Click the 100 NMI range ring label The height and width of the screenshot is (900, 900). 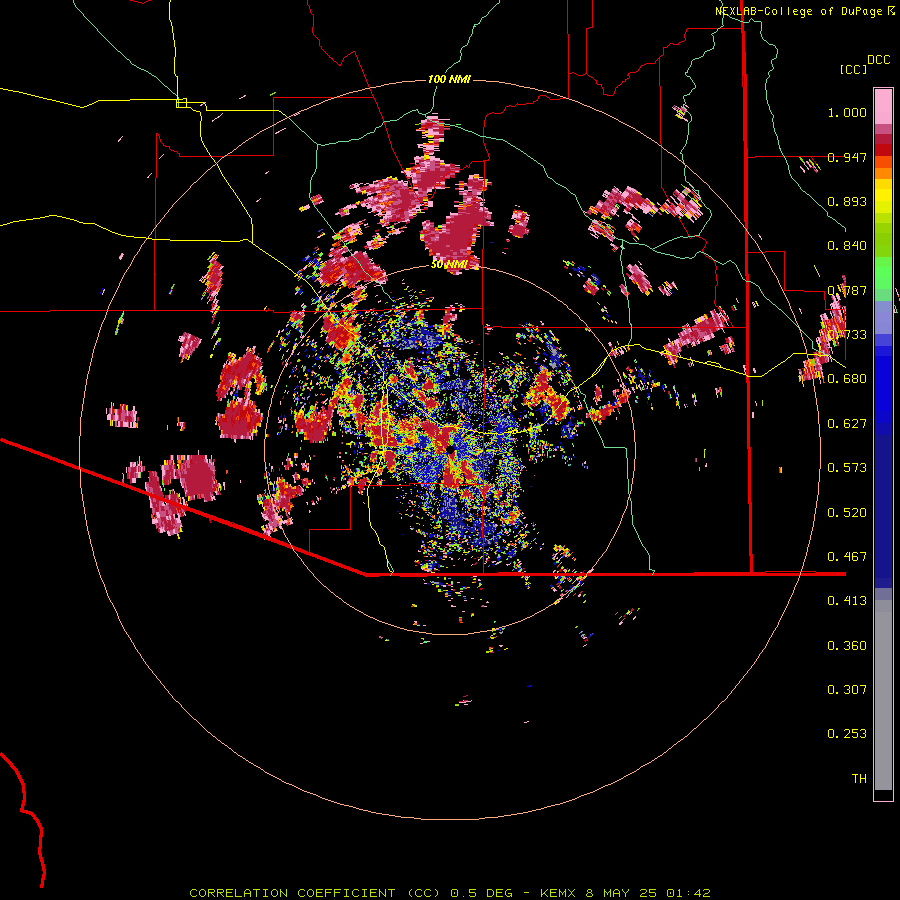tap(449, 79)
